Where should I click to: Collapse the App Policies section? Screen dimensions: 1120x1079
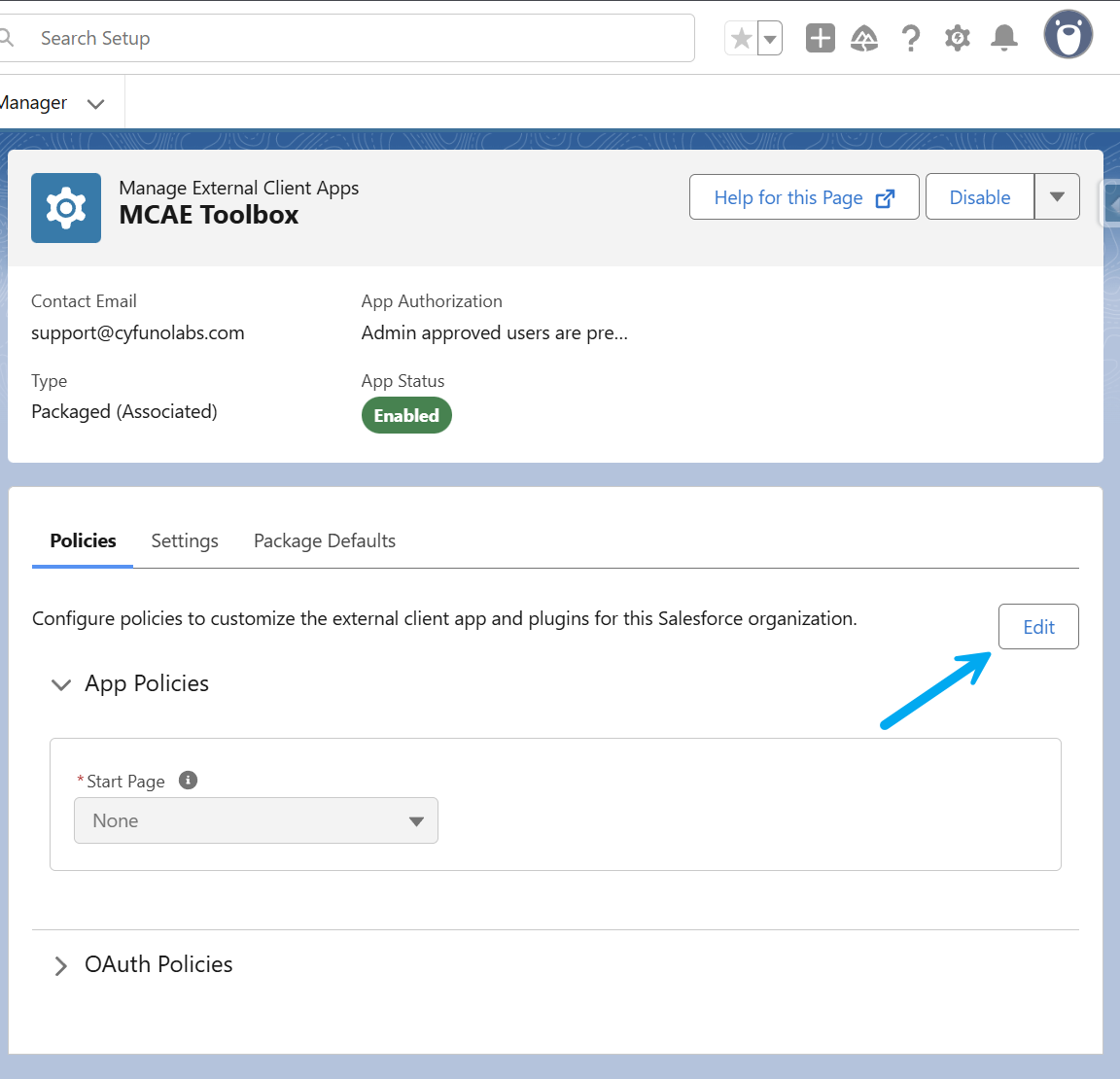[61, 684]
